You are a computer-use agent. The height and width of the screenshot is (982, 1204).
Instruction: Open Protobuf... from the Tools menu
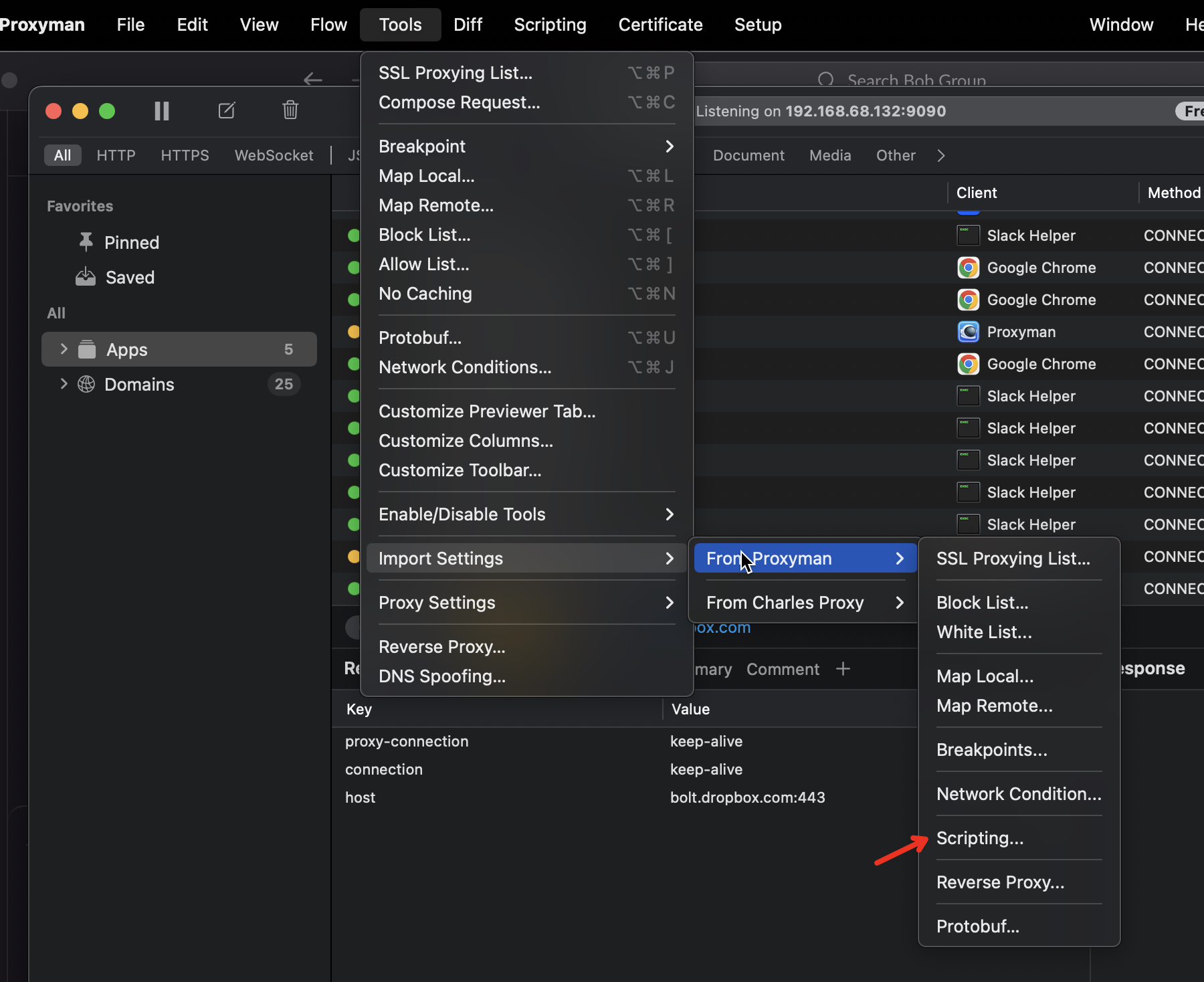(526, 338)
